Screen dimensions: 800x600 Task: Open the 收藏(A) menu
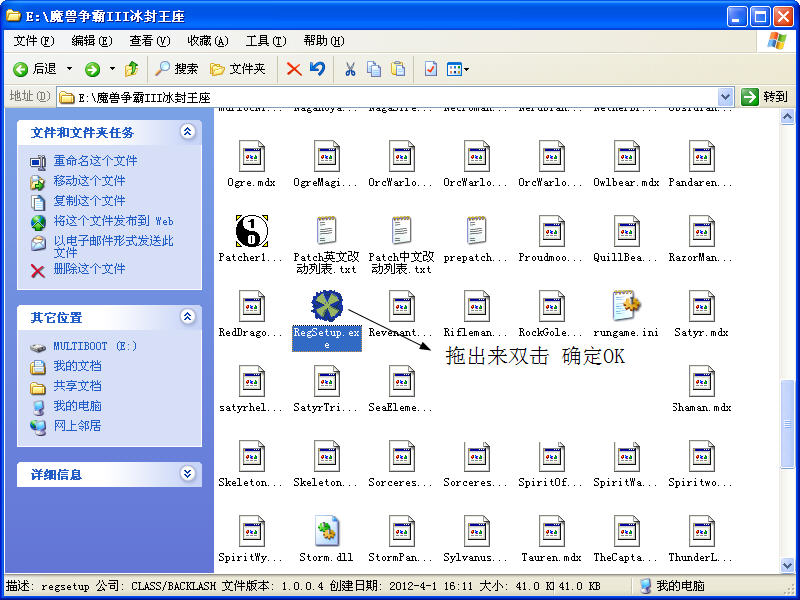pyautogui.click(x=208, y=41)
